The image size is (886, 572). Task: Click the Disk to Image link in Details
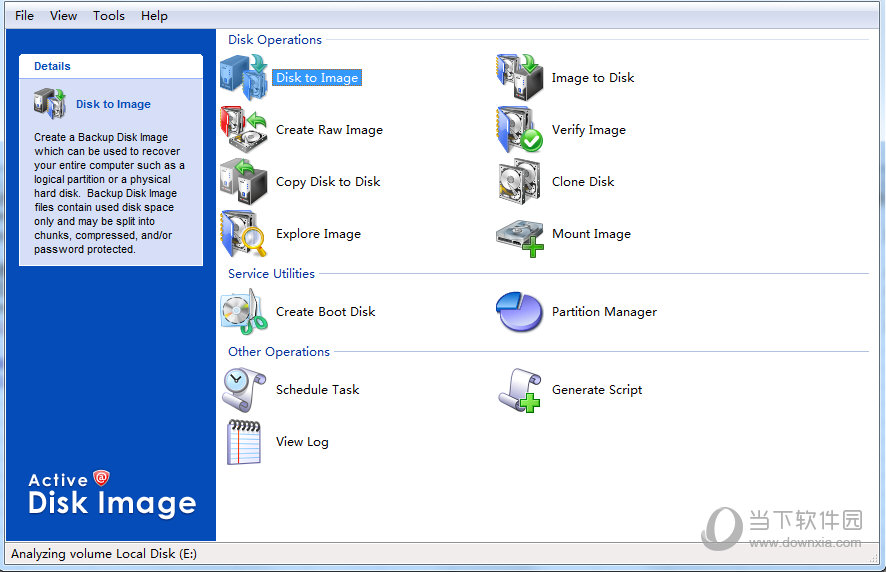[114, 104]
